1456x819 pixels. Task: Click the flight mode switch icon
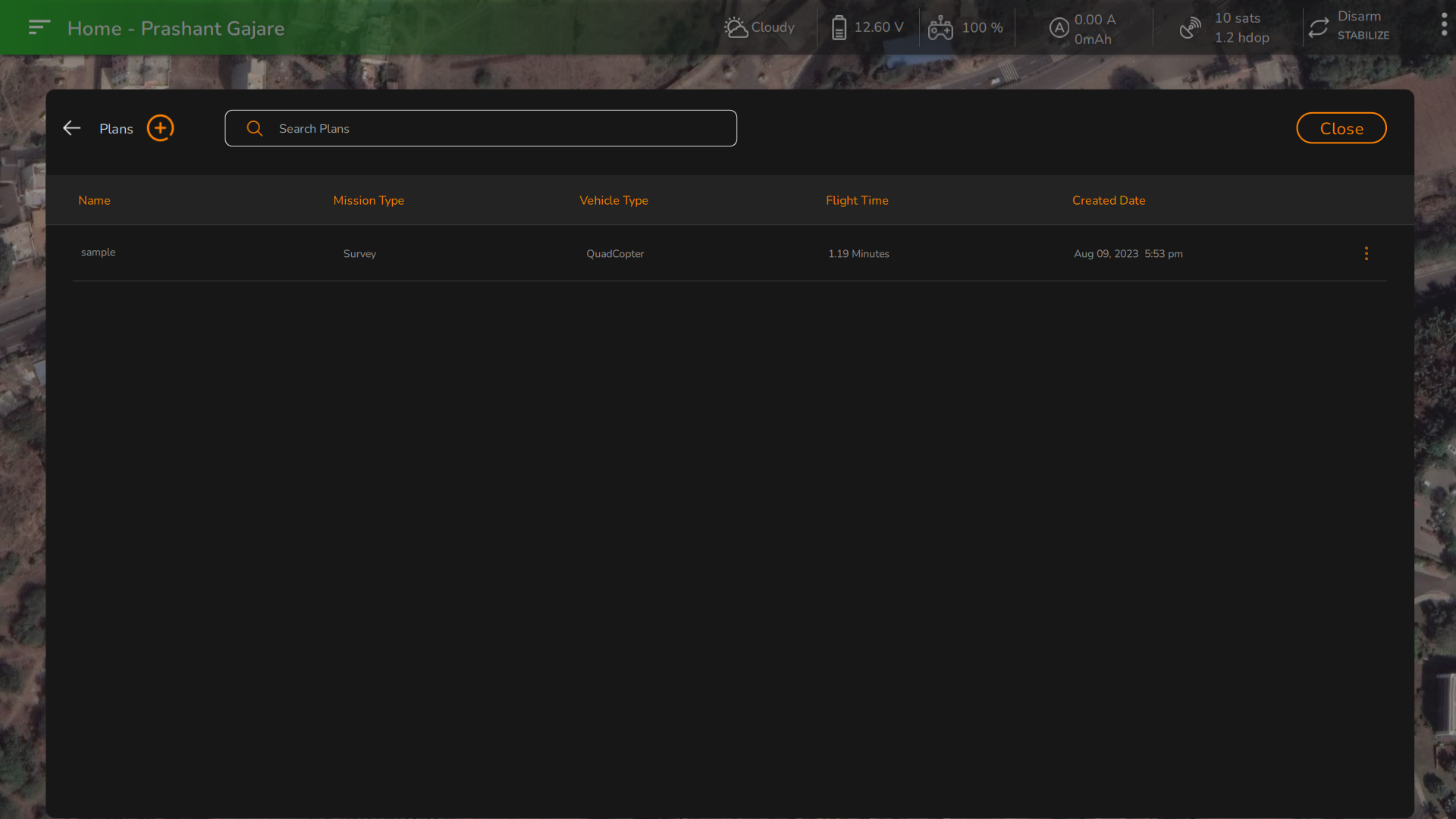pos(1319,28)
